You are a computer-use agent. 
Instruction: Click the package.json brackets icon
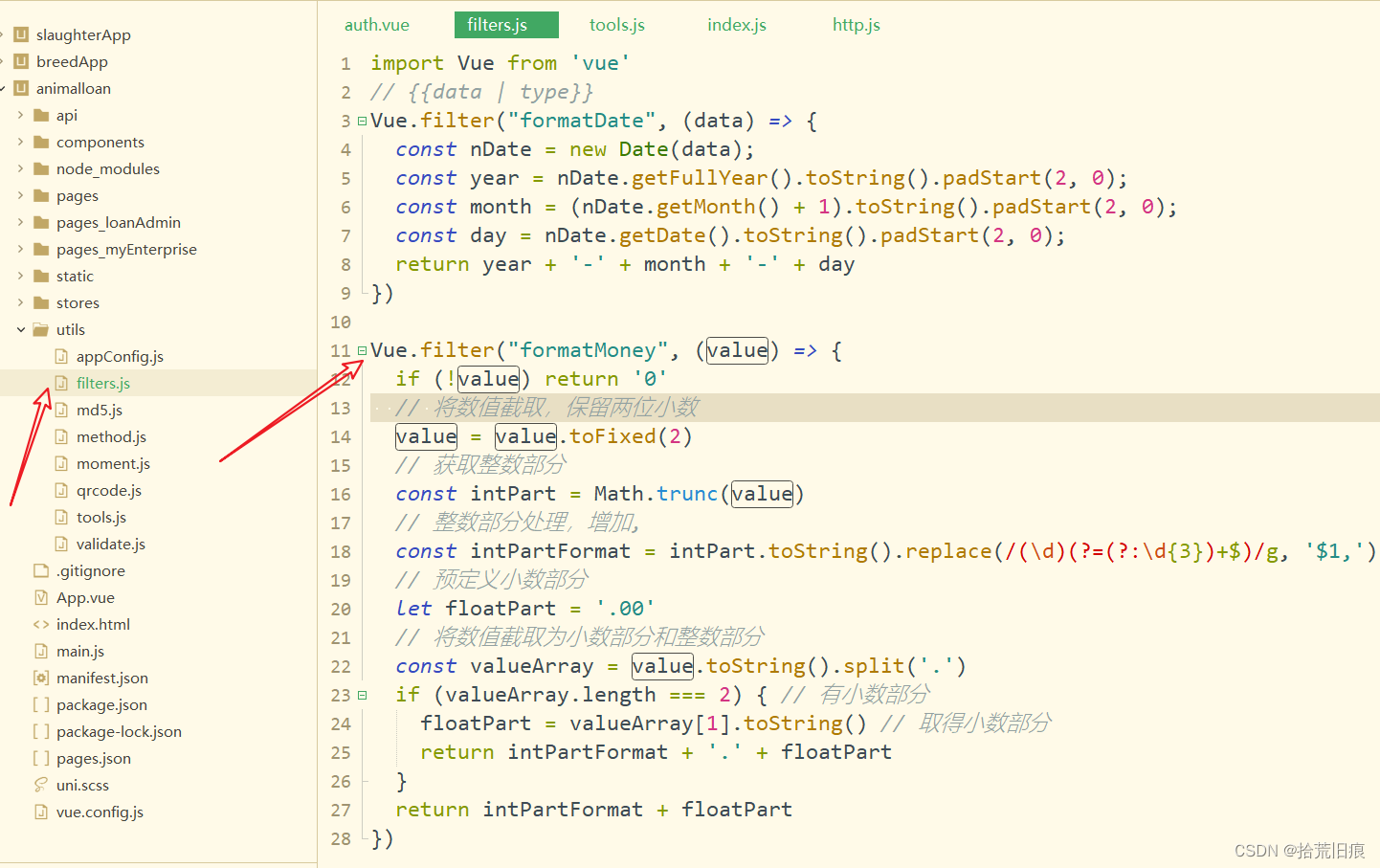[41, 704]
